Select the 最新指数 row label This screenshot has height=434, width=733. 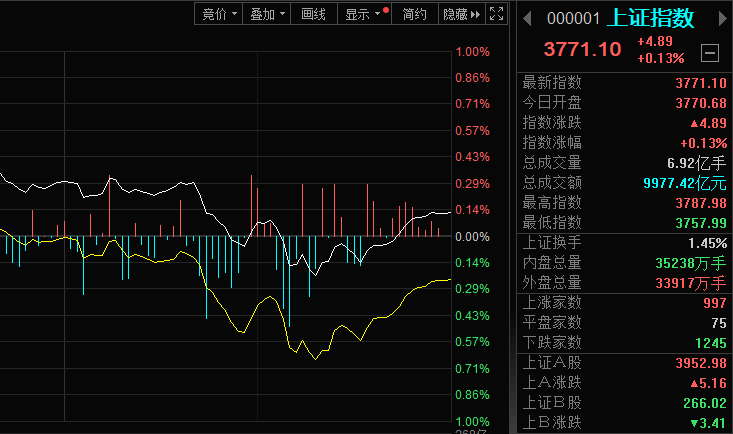(x=552, y=82)
